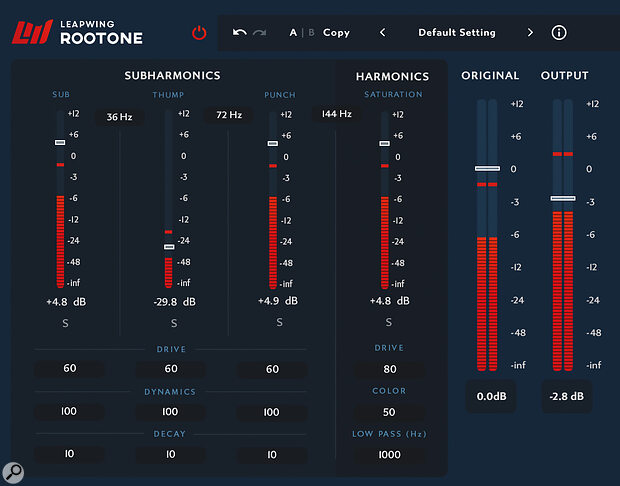Screen dimensions: 620x486
Task: Solo the SUB band with its S button
Action: tap(65, 323)
